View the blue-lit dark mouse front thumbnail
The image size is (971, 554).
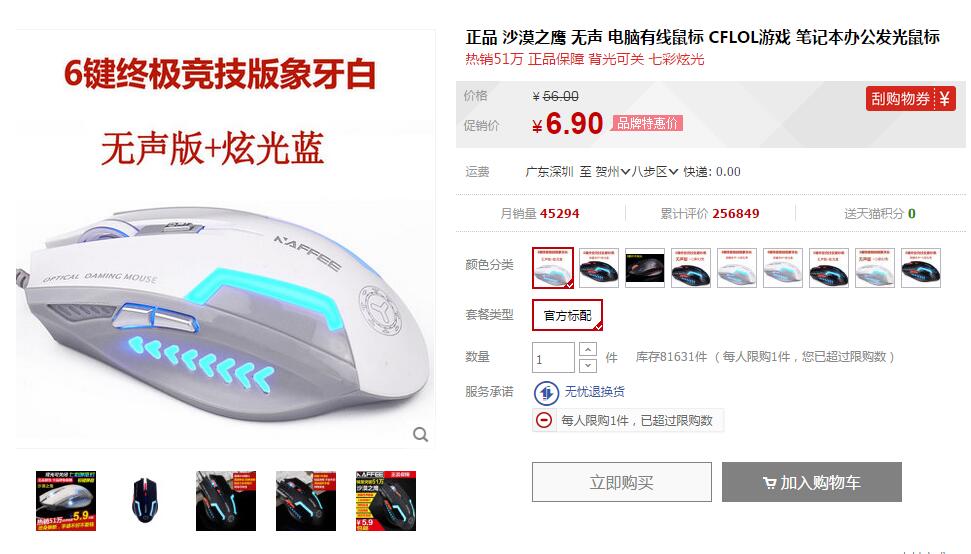[146, 501]
